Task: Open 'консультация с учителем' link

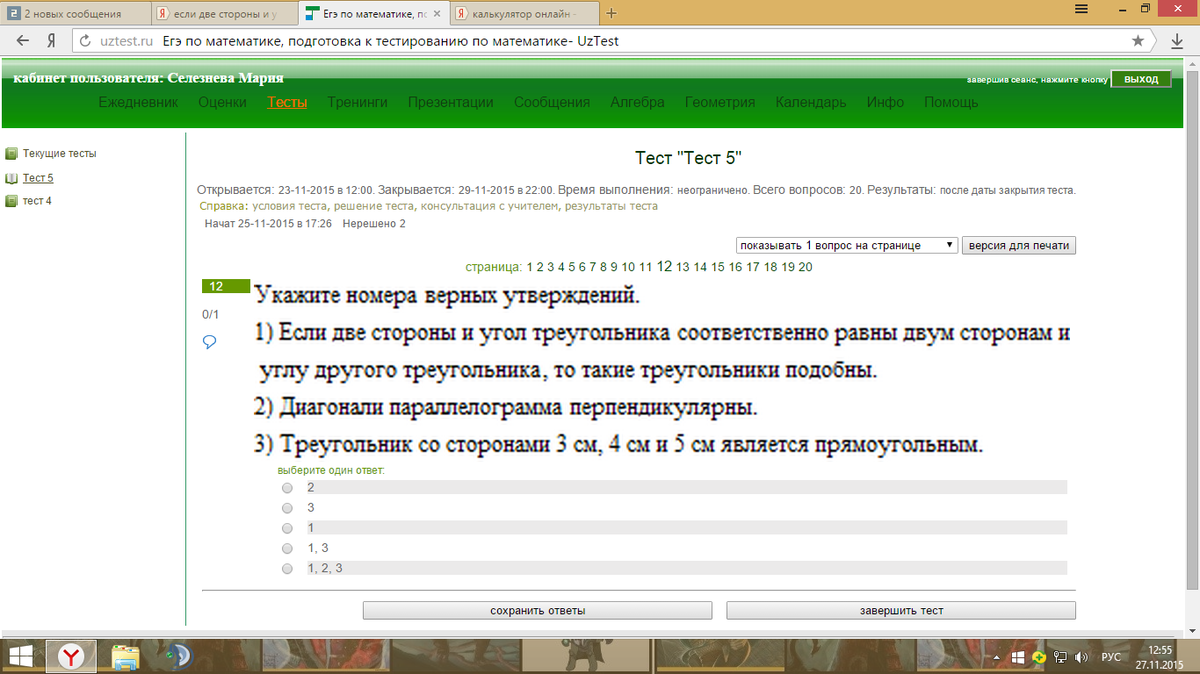Action: point(489,206)
